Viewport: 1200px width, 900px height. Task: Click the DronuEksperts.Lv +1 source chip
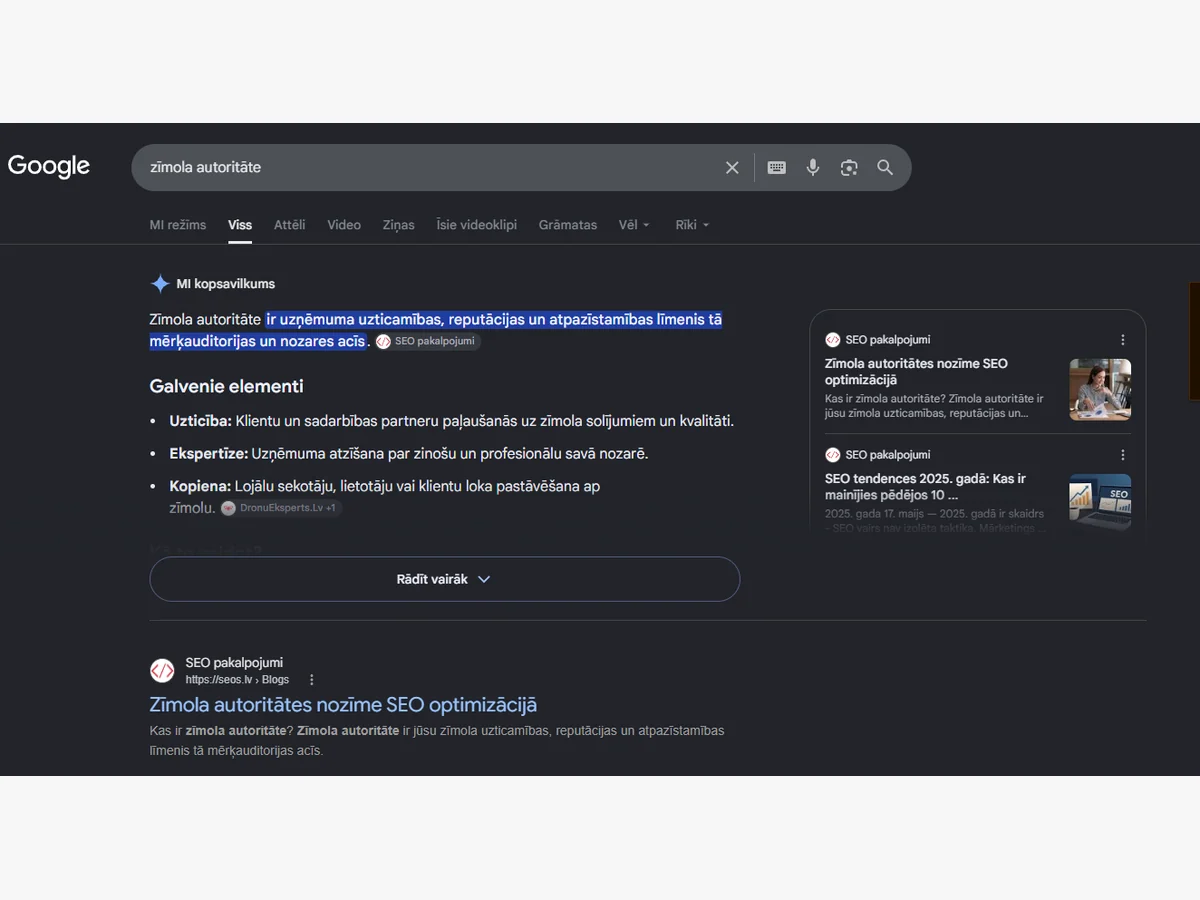281,508
